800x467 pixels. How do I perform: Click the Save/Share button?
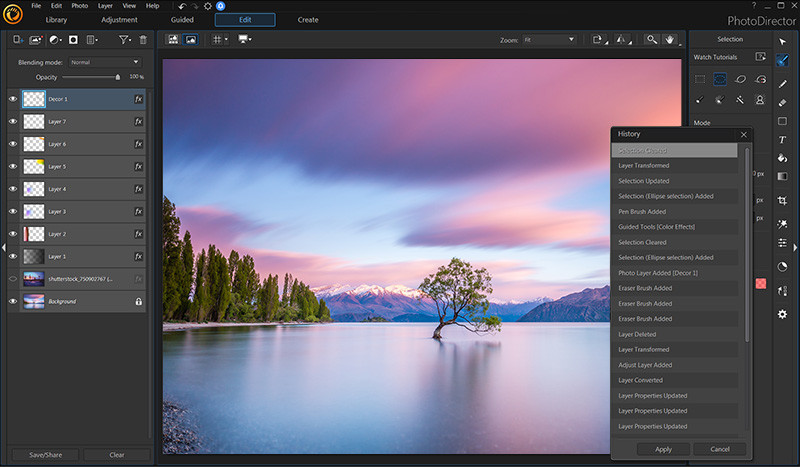click(x=45, y=454)
